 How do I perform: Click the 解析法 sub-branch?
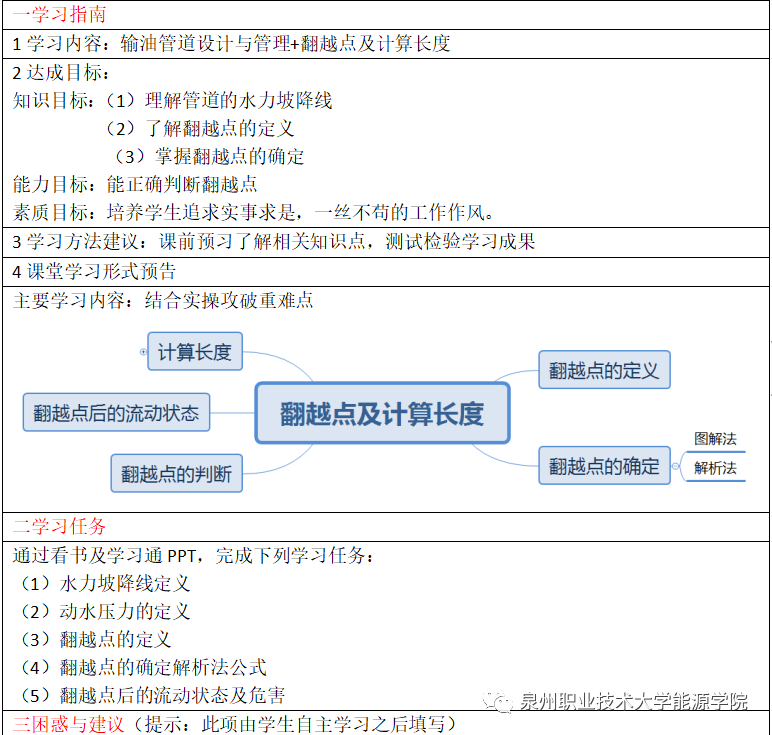point(715,468)
